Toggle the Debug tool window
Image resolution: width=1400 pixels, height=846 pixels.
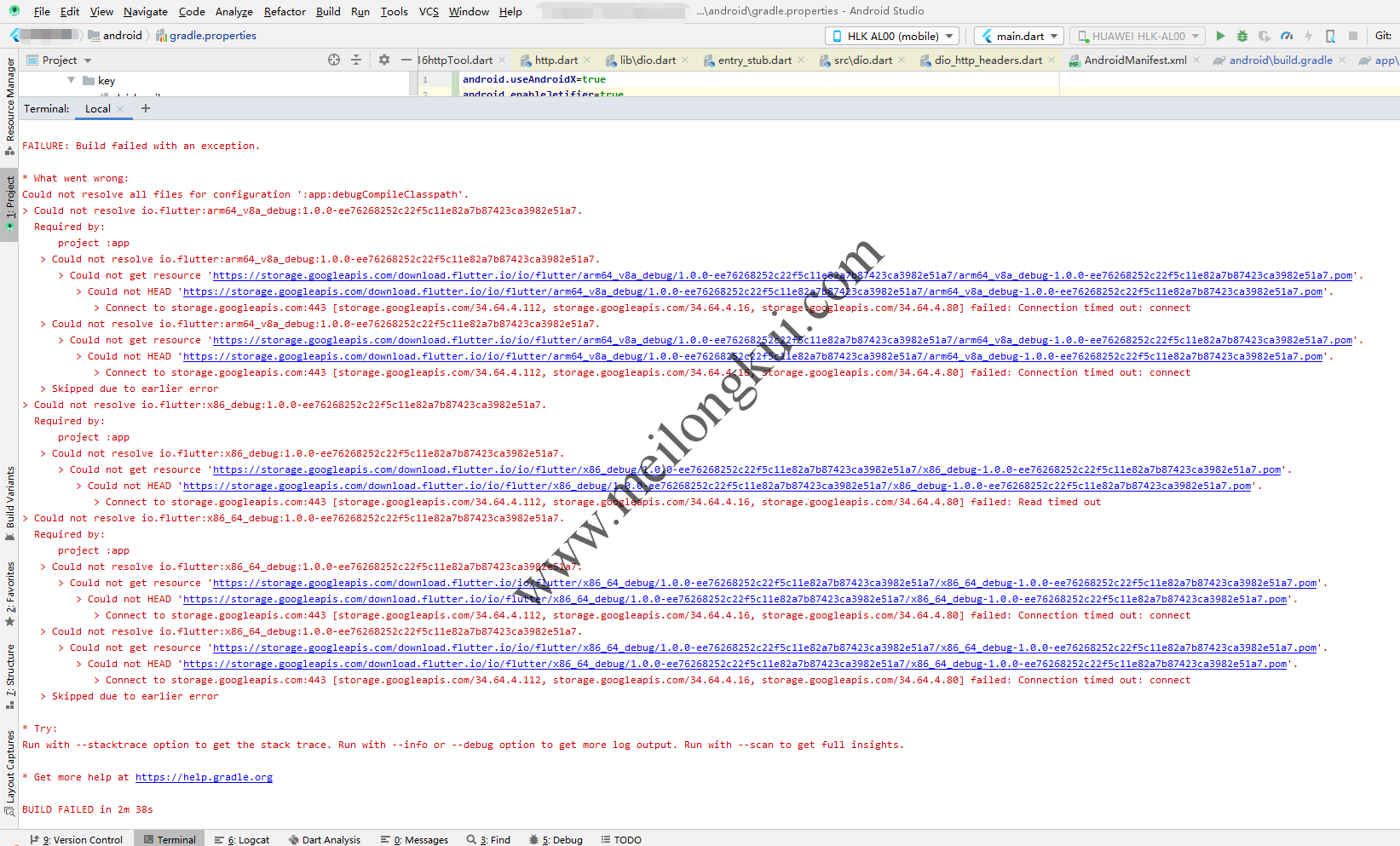click(556, 839)
